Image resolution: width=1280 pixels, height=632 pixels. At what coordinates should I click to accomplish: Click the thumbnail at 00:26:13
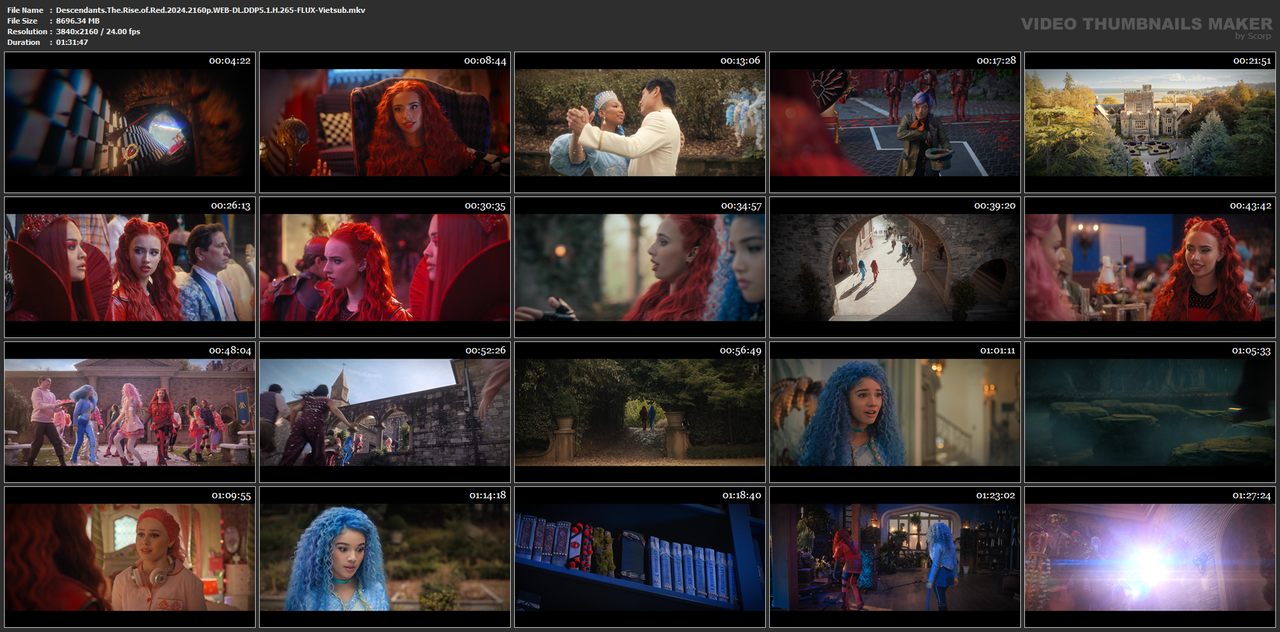[130, 267]
